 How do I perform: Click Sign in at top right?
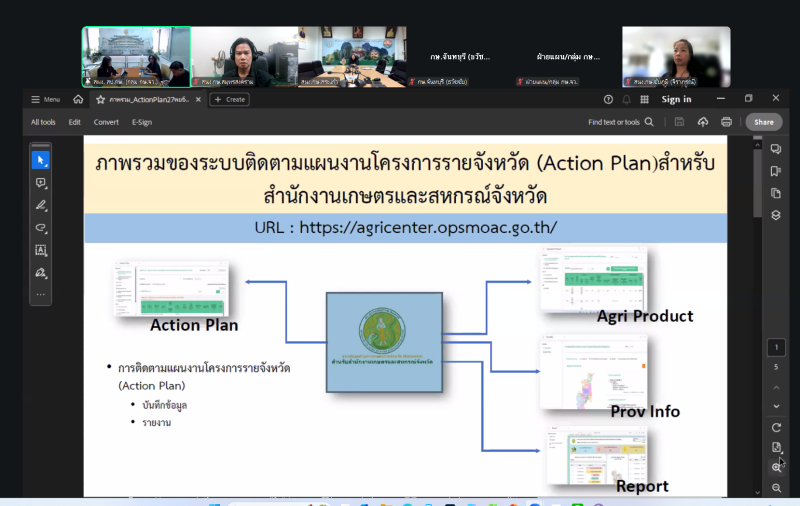coord(676,99)
